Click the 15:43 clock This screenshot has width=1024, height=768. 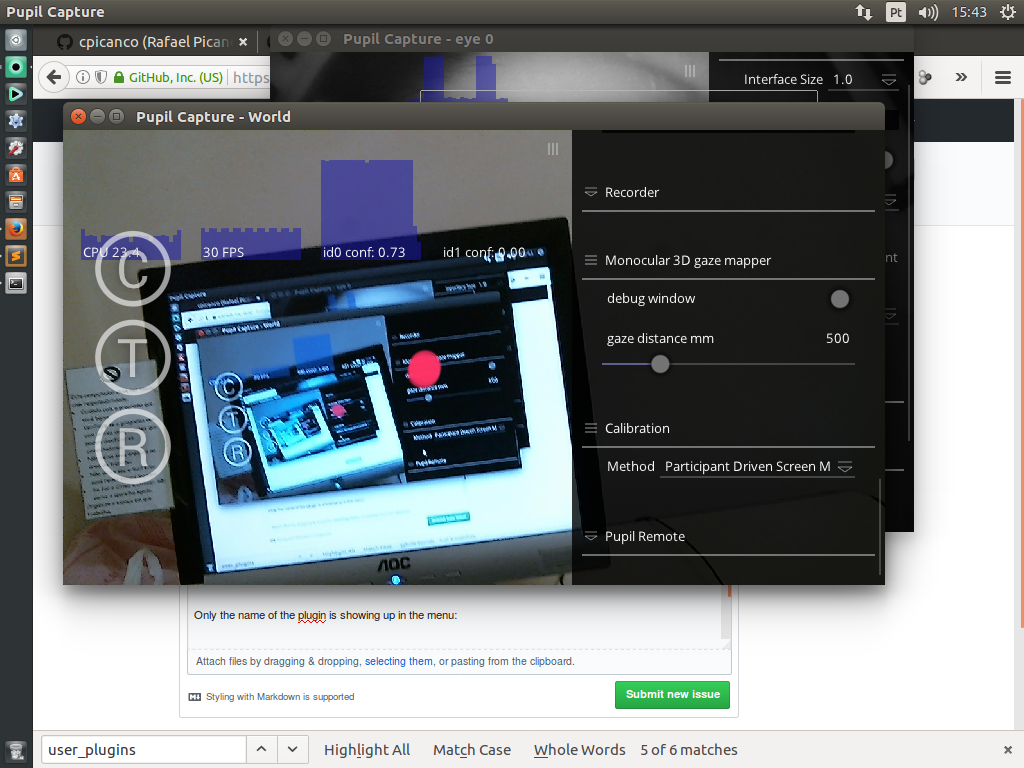pyautogui.click(x=969, y=12)
